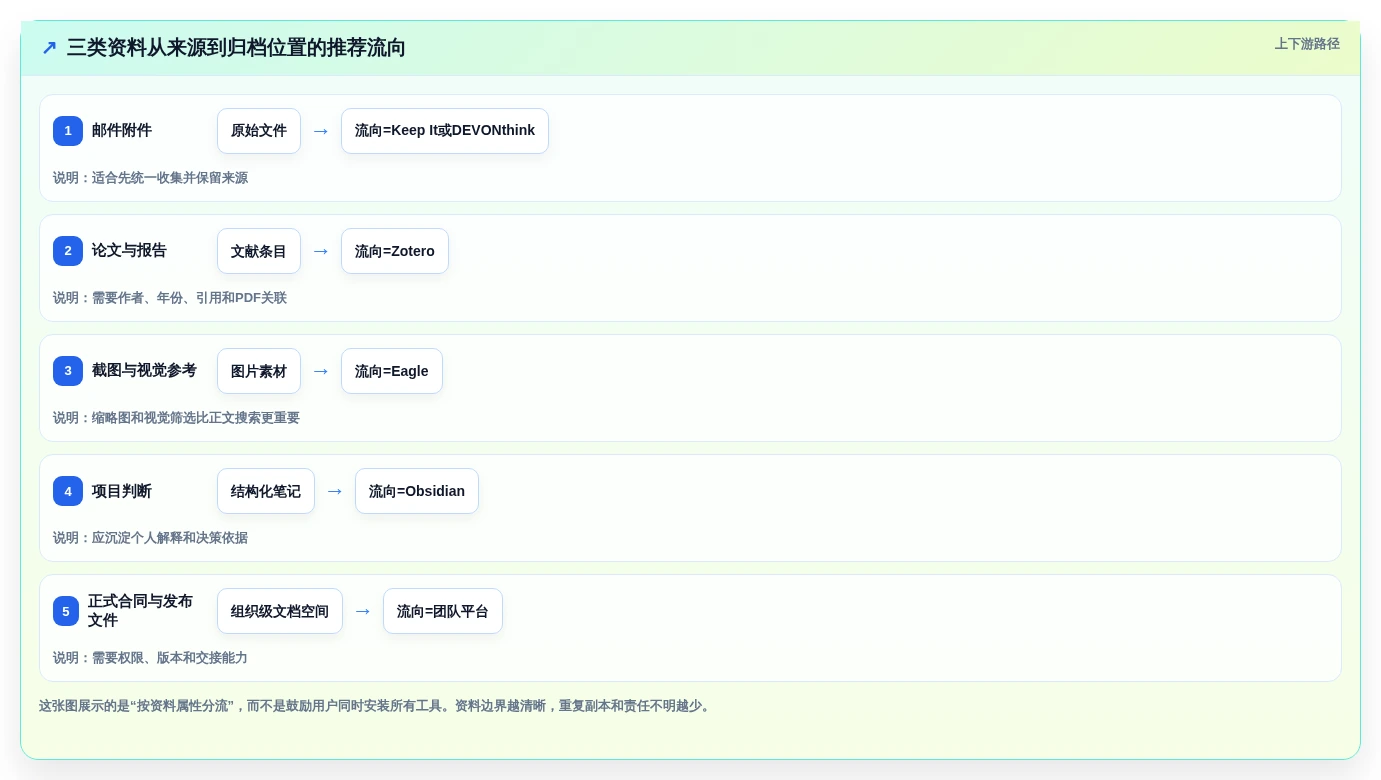
Task: Select step badge 3 for 截图与视觉参考
Action: coord(68,371)
